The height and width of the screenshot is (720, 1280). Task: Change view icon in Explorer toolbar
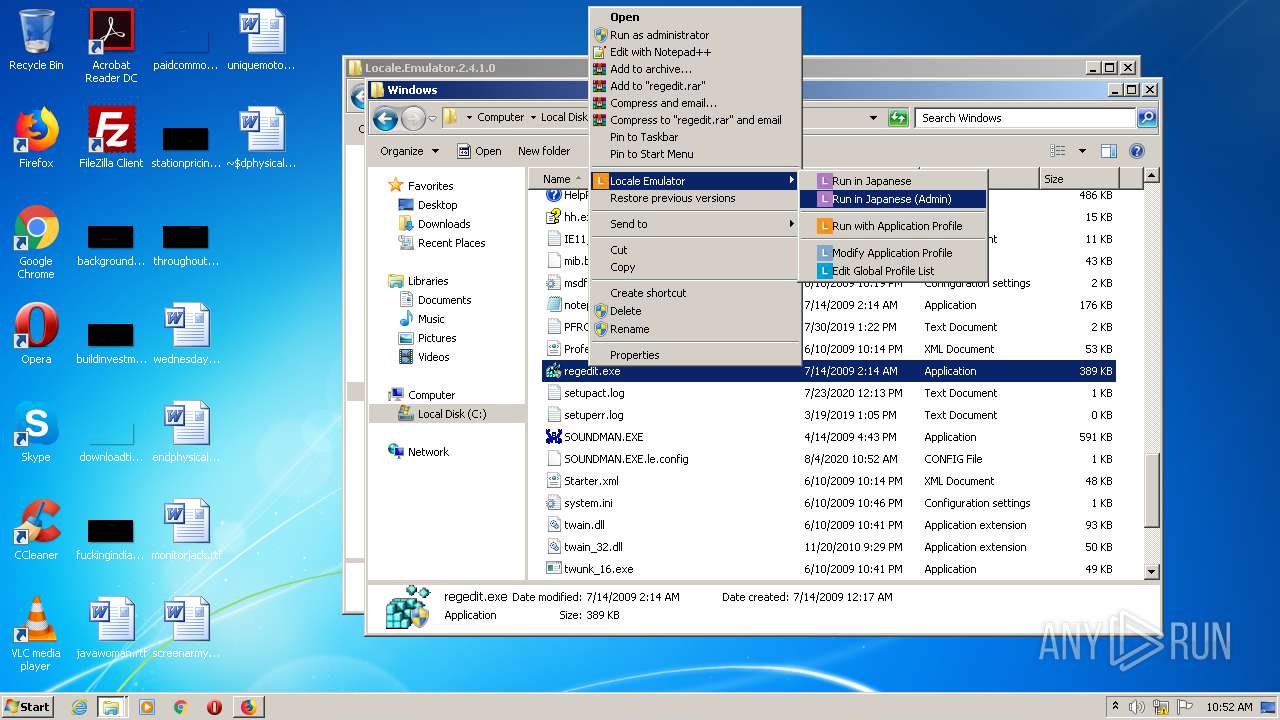(1058, 151)
